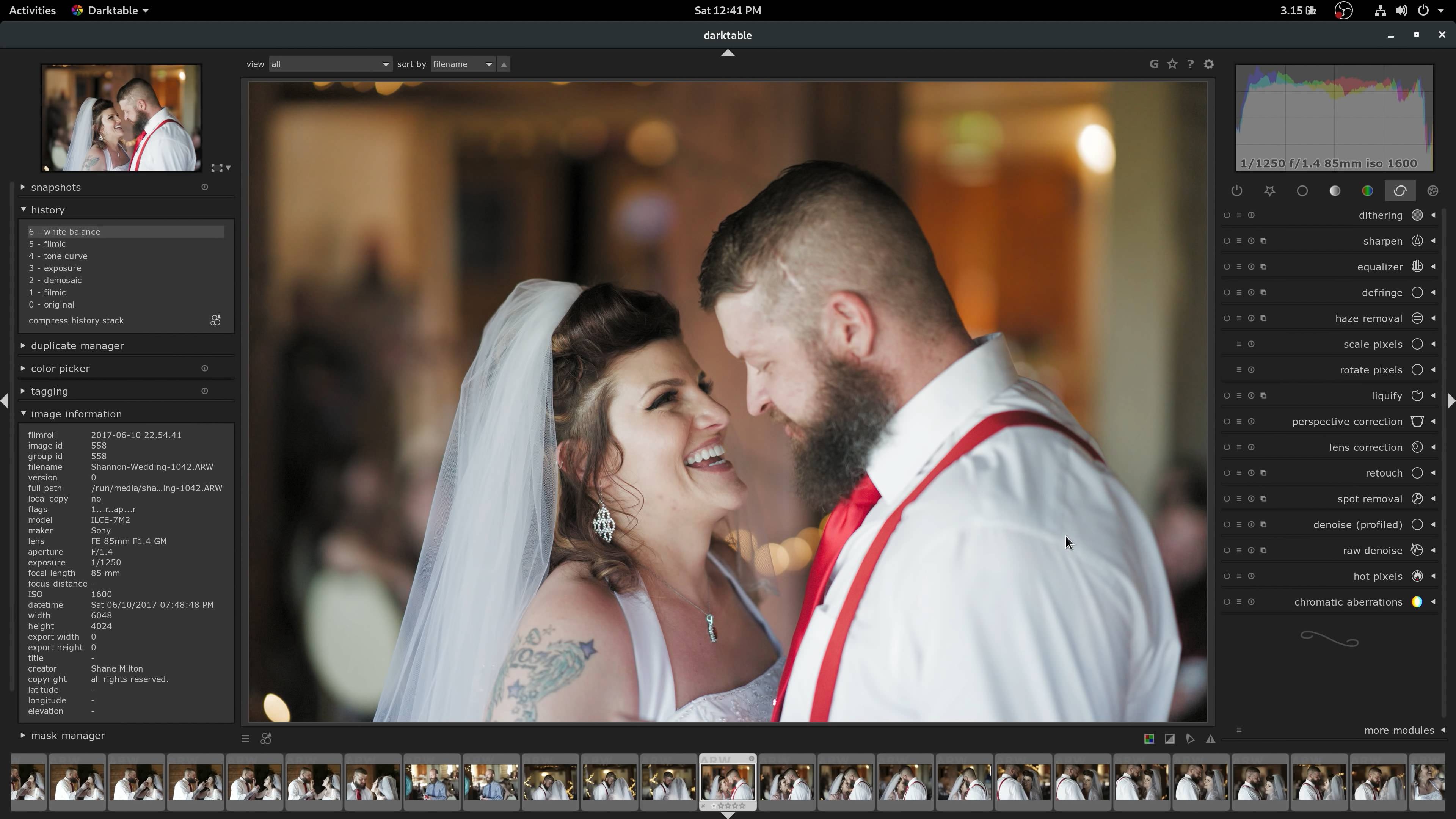Click the compress history stack button

pyautogui.click(x=76, y=320)
